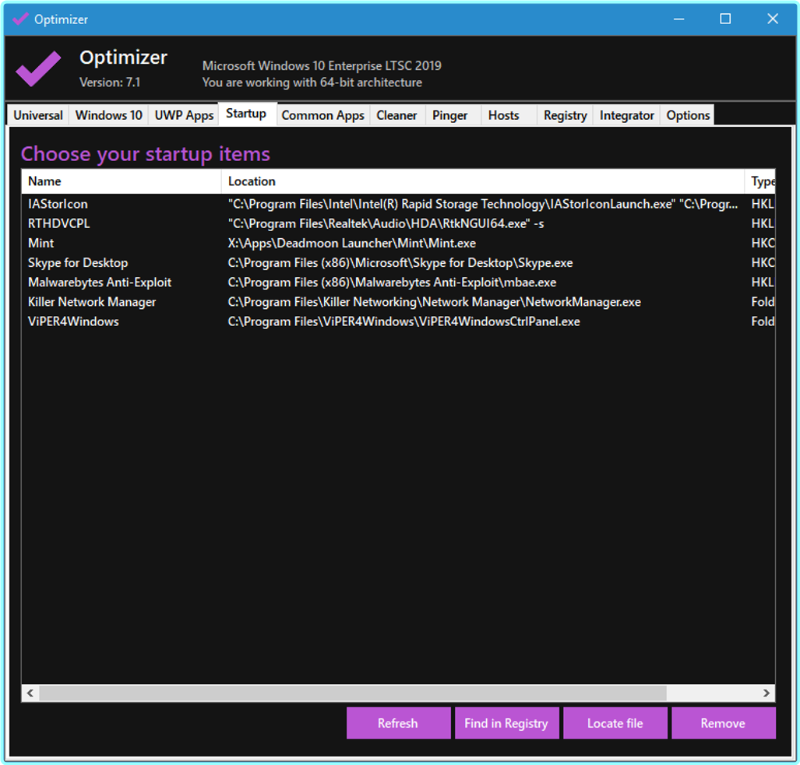This screenshot has height=765, width=800.
Task: Click the Remove button
Action: (x=723, y=723)
